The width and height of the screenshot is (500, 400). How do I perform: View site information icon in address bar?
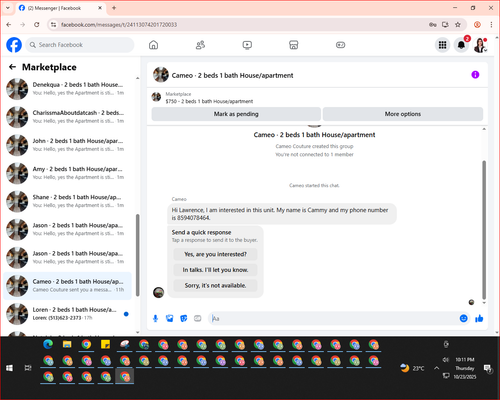(x=53, y=25)
